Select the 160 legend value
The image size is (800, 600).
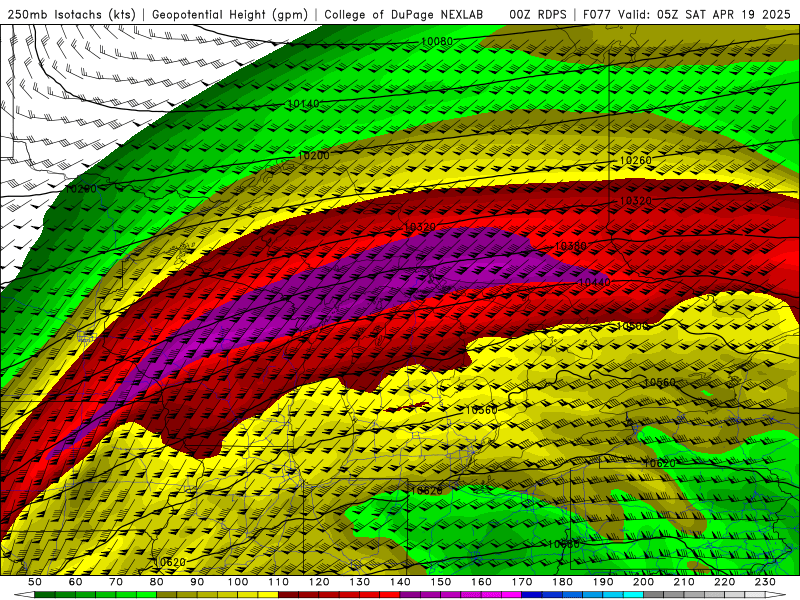pos(481,582)
